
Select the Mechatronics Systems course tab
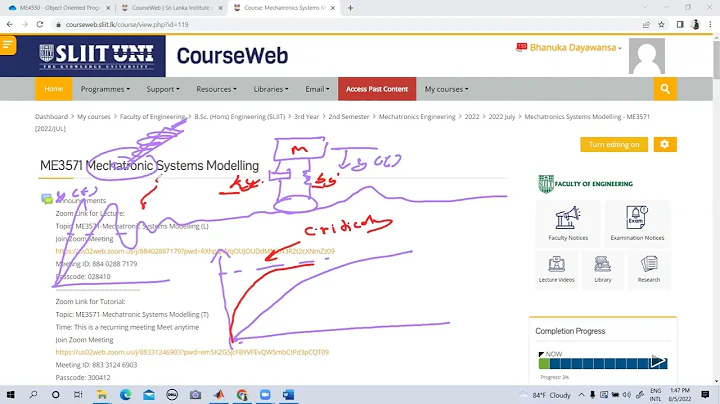click(x=284, y=8)
